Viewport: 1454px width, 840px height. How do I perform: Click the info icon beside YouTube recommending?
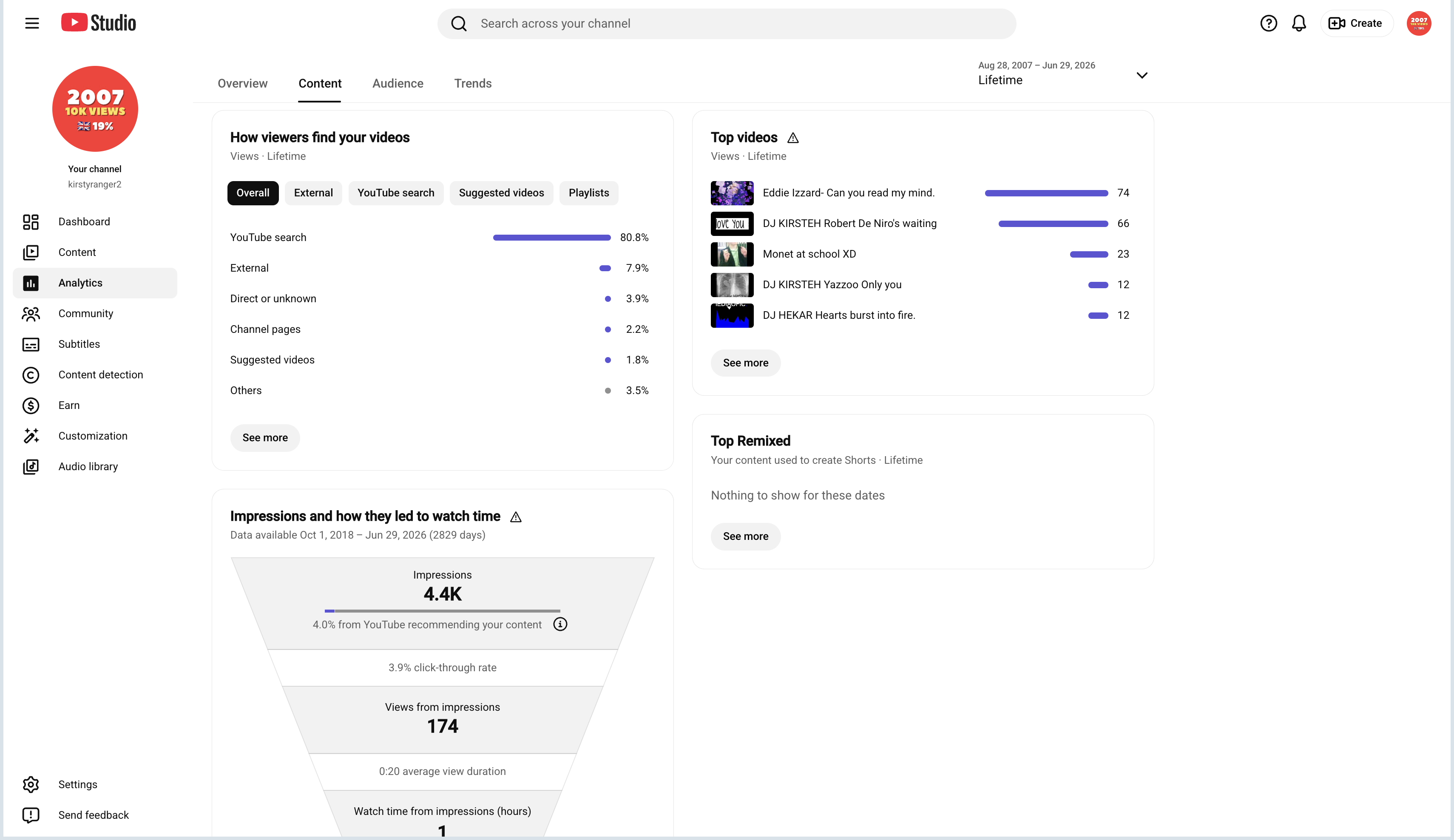pyautogui.click(x=559, y=624)
